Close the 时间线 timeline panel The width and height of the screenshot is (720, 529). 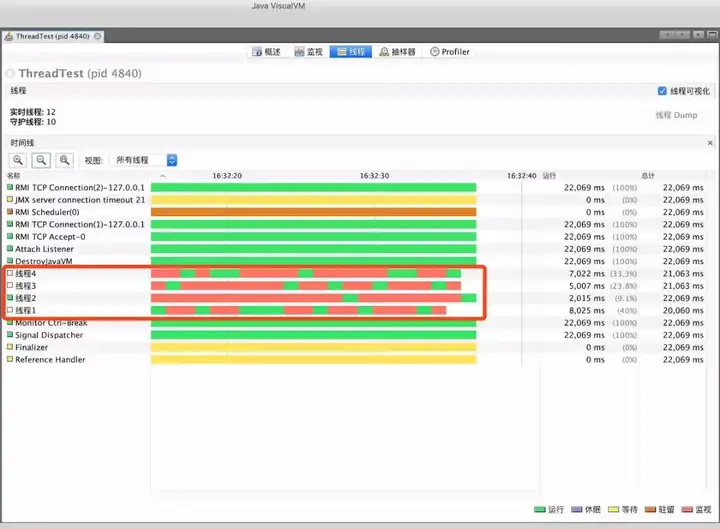tap(710, 143)
